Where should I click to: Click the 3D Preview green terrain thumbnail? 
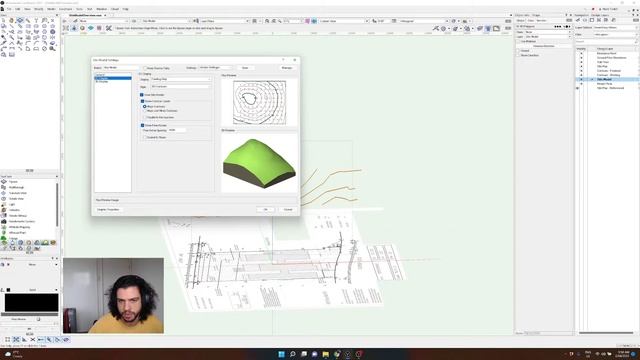coord(259,163)
